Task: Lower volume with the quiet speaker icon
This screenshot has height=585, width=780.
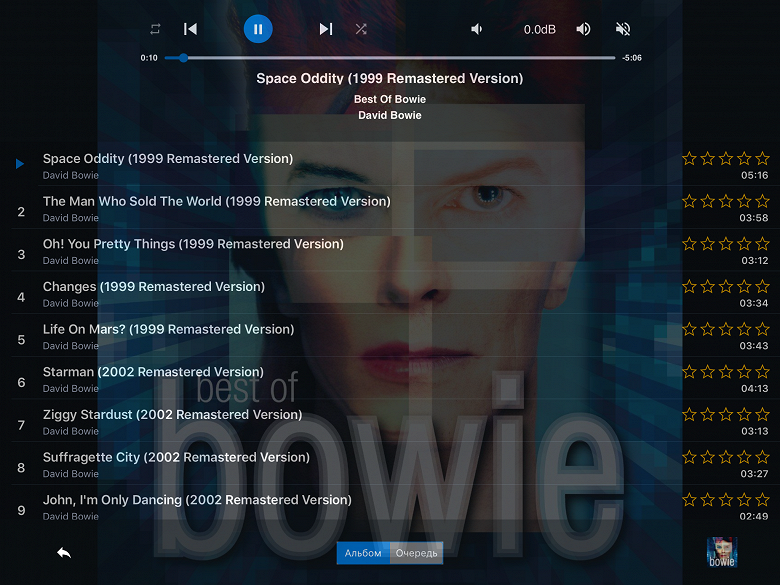Action: click(477, 29)
